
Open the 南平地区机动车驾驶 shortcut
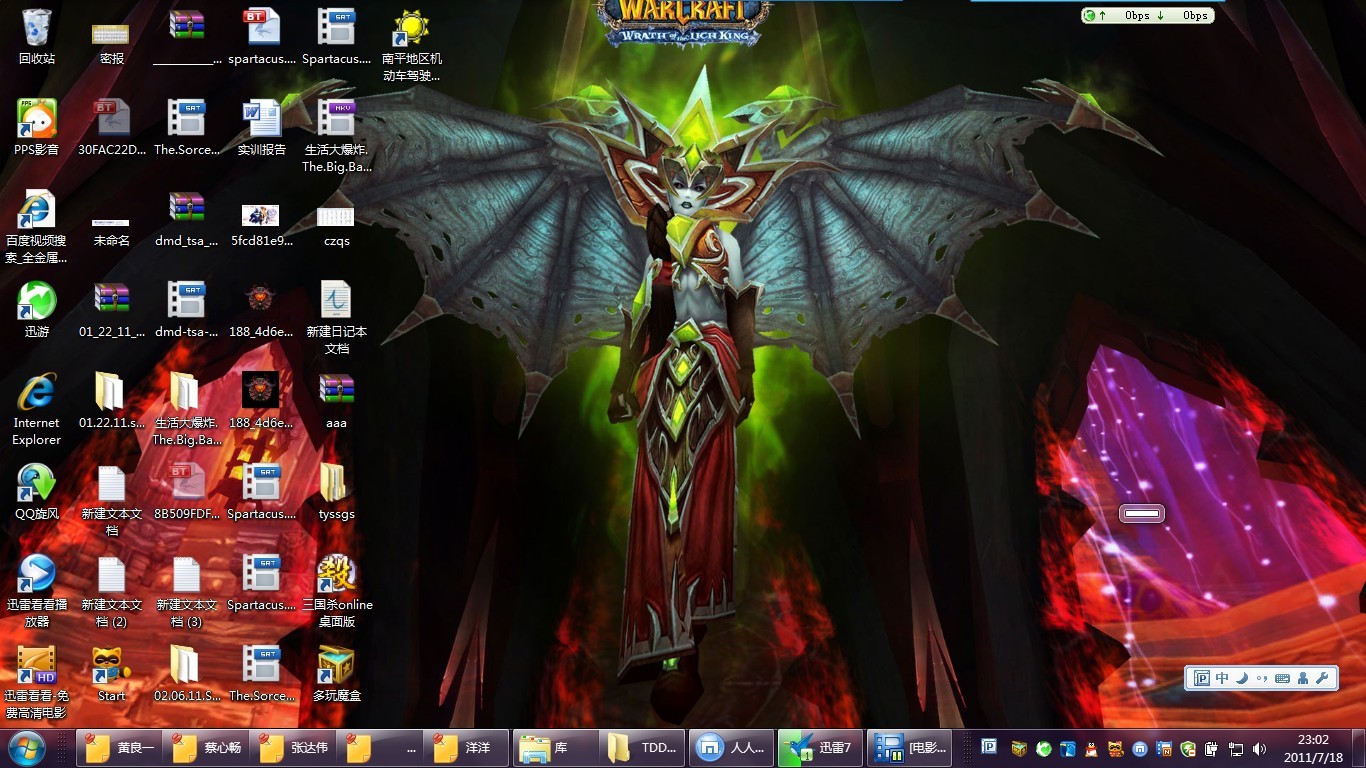(411, 45)
